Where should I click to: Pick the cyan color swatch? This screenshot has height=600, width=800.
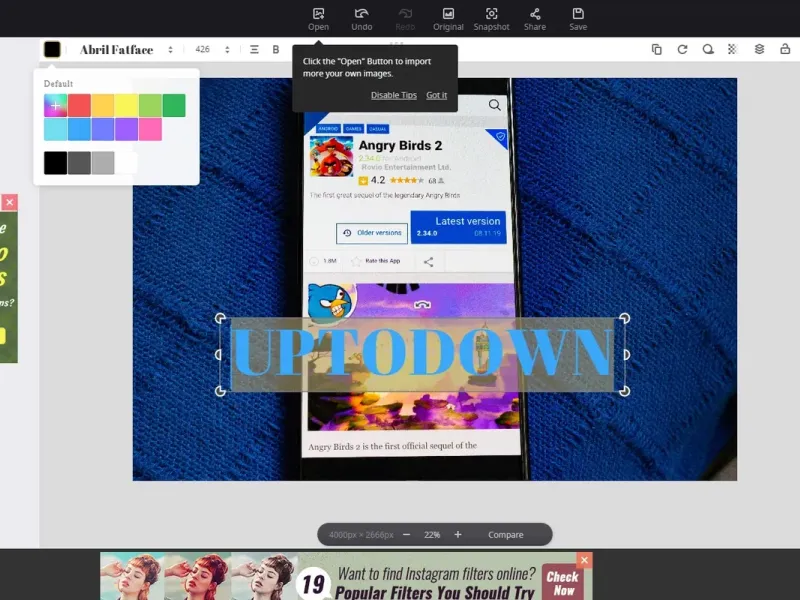coord(55,129)
